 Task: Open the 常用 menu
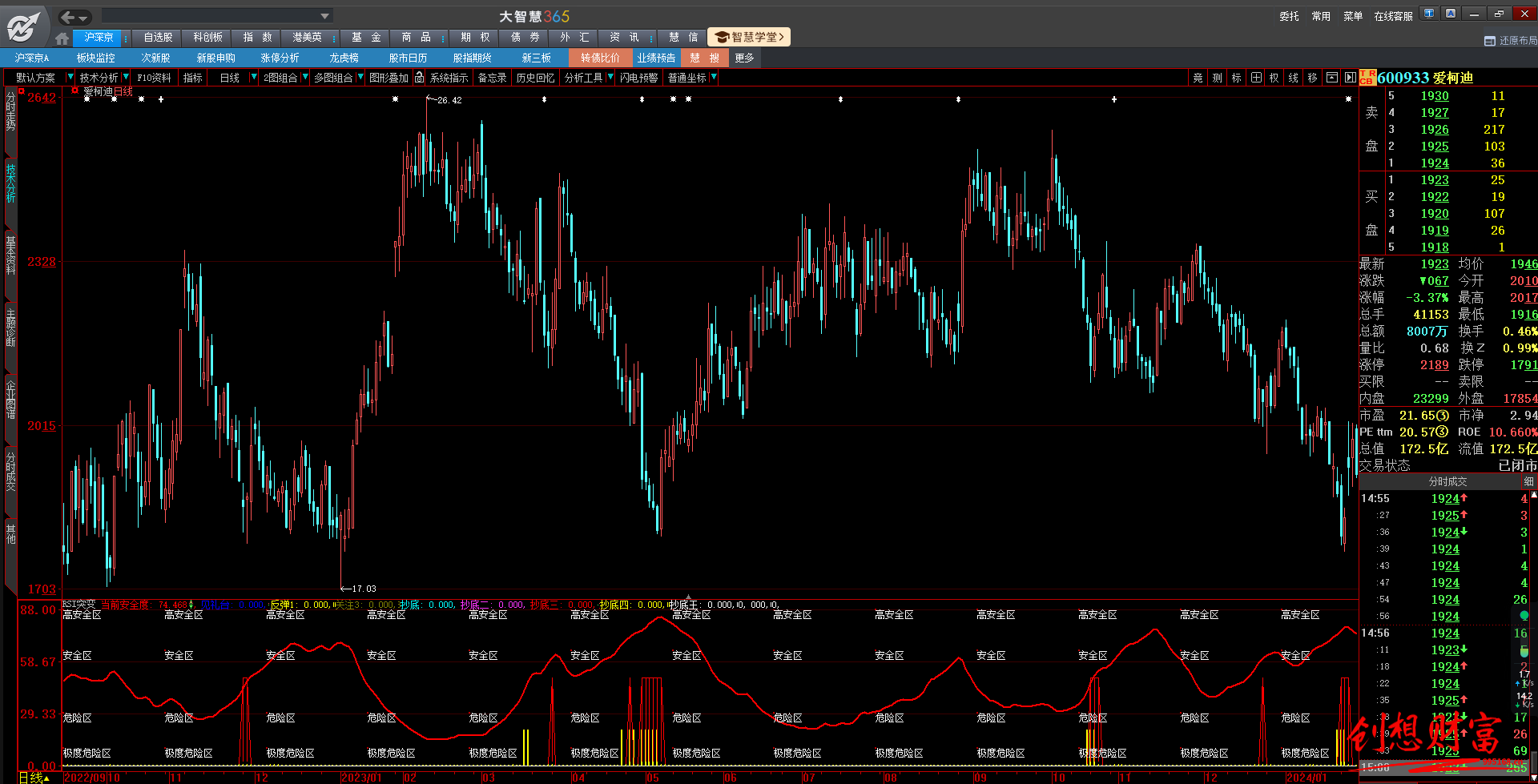click(1321, 16)
